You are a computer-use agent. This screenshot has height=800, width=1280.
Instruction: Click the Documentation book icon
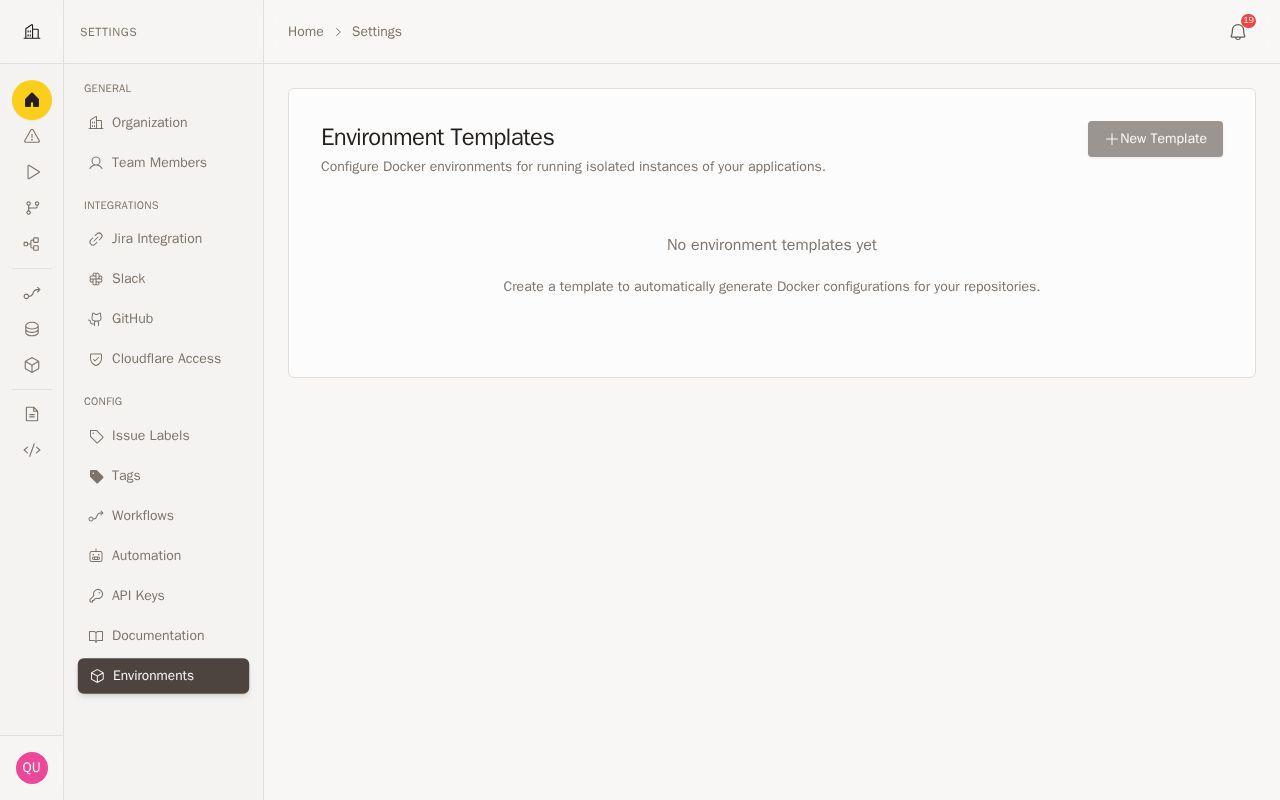[96, 636]
